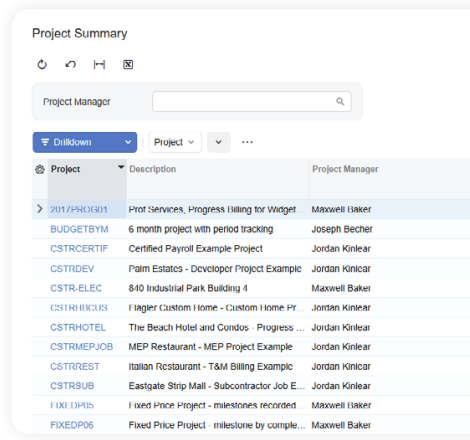Open project FIXEDP05 link
The width and height of the screenshot is (470, 440).
click(x=72, y=405)
